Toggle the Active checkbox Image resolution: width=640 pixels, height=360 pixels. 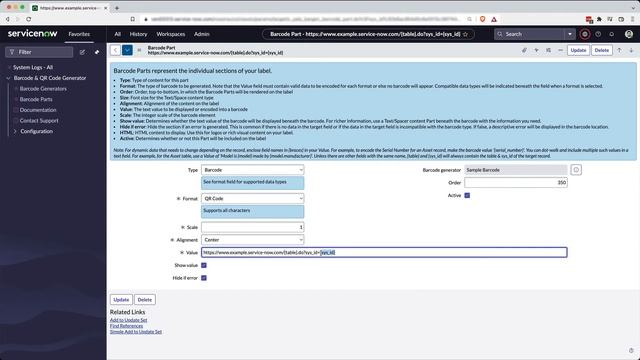467,196
